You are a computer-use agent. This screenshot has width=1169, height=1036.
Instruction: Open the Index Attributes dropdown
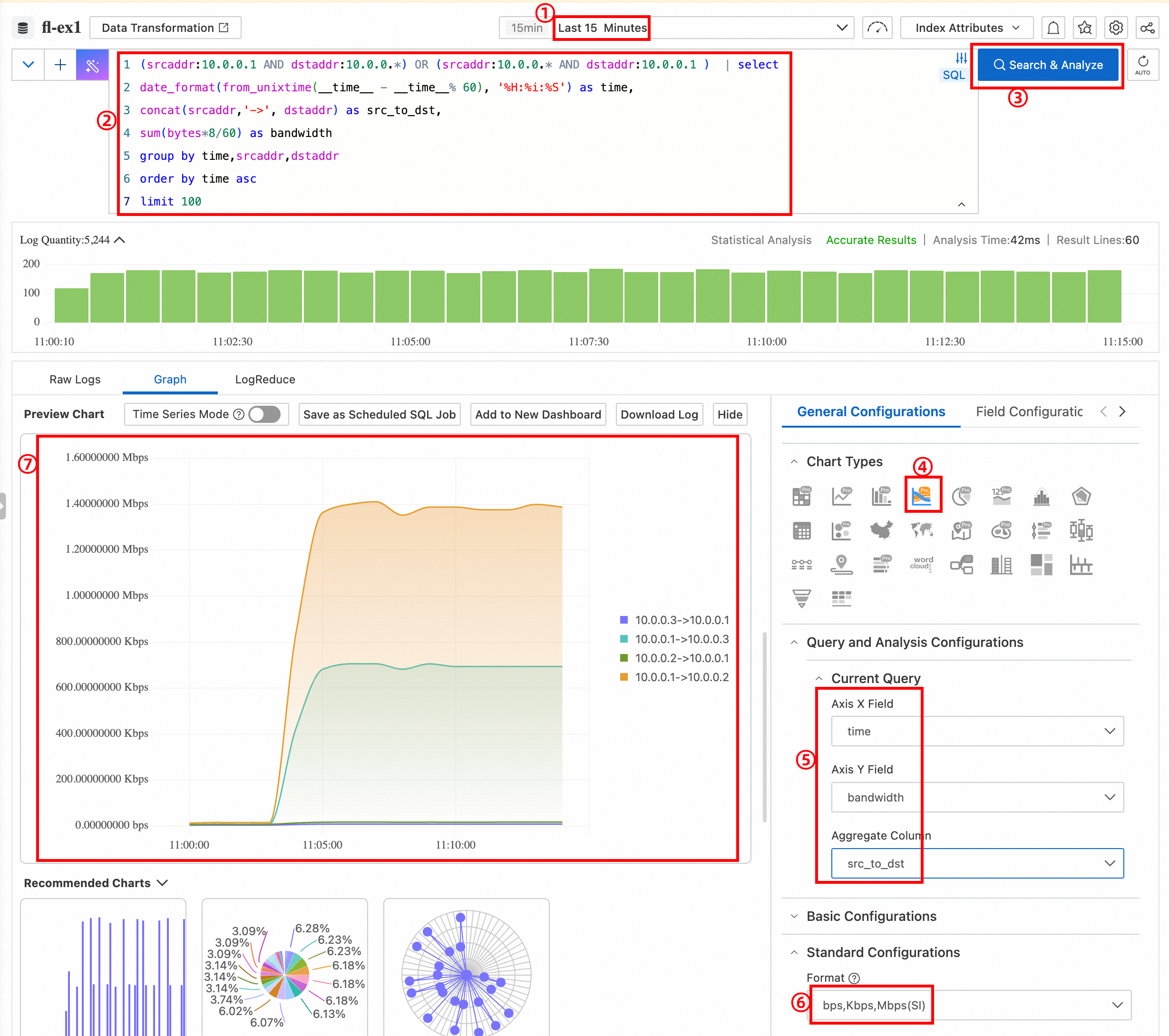tap(966, 28)
